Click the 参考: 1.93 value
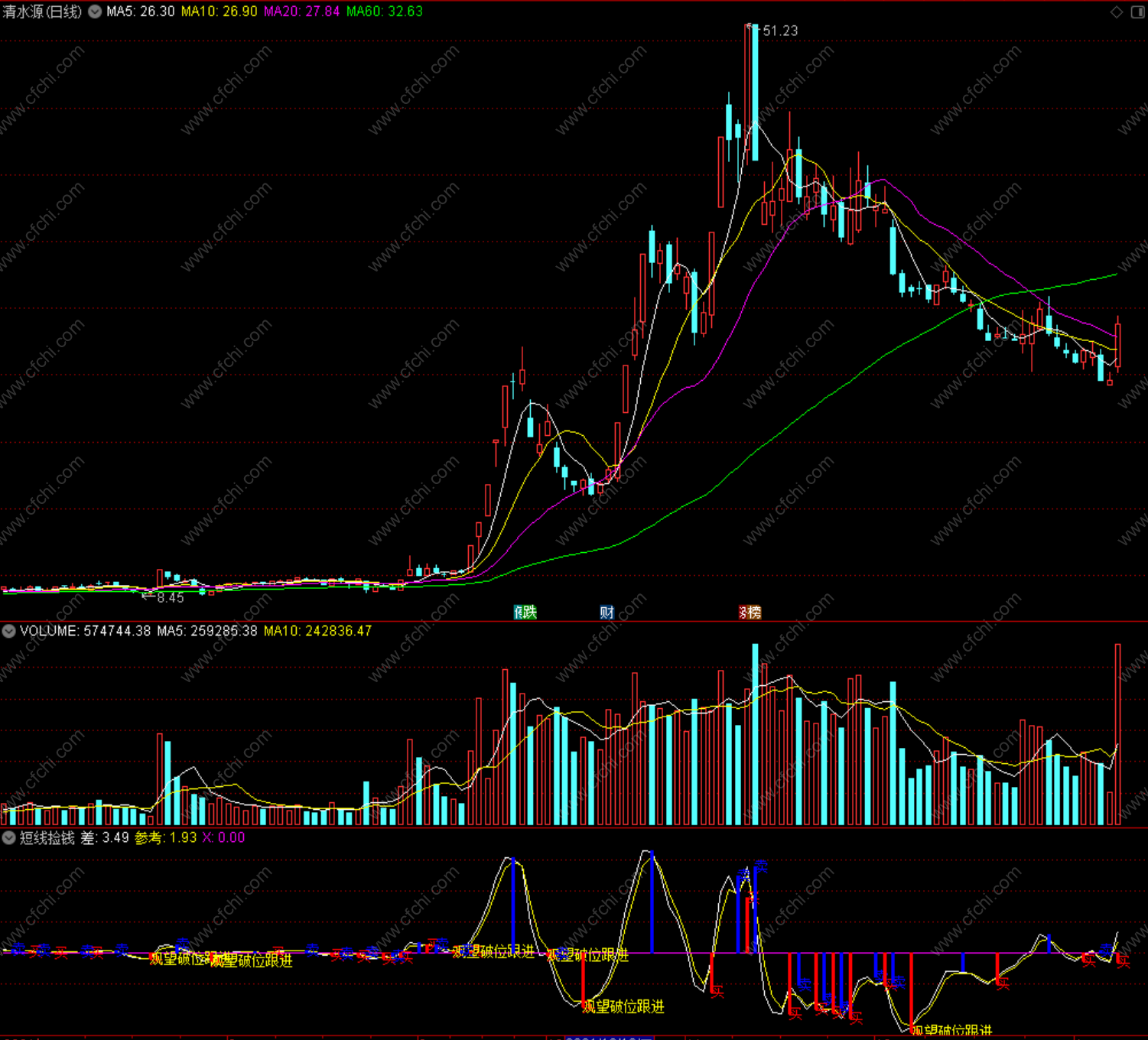Screen dimensions: 1148x1040 tap(166, 837)
